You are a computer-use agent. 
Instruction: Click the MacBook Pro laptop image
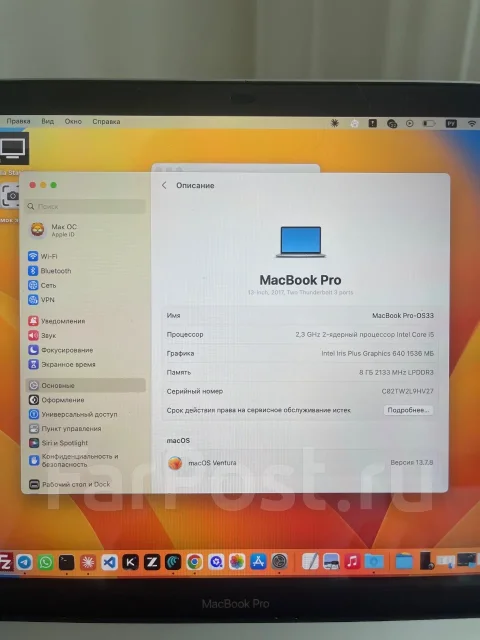[301, 242]
